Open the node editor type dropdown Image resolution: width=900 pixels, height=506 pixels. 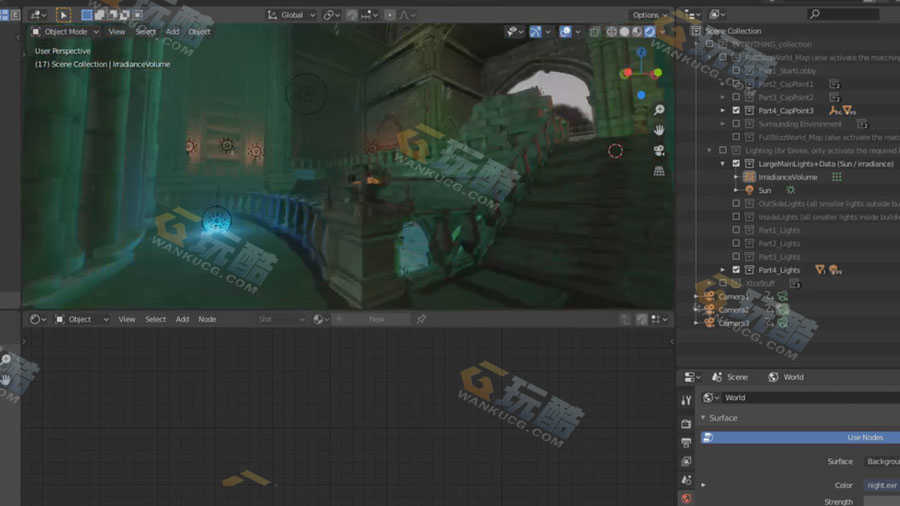tap(38, 319)
